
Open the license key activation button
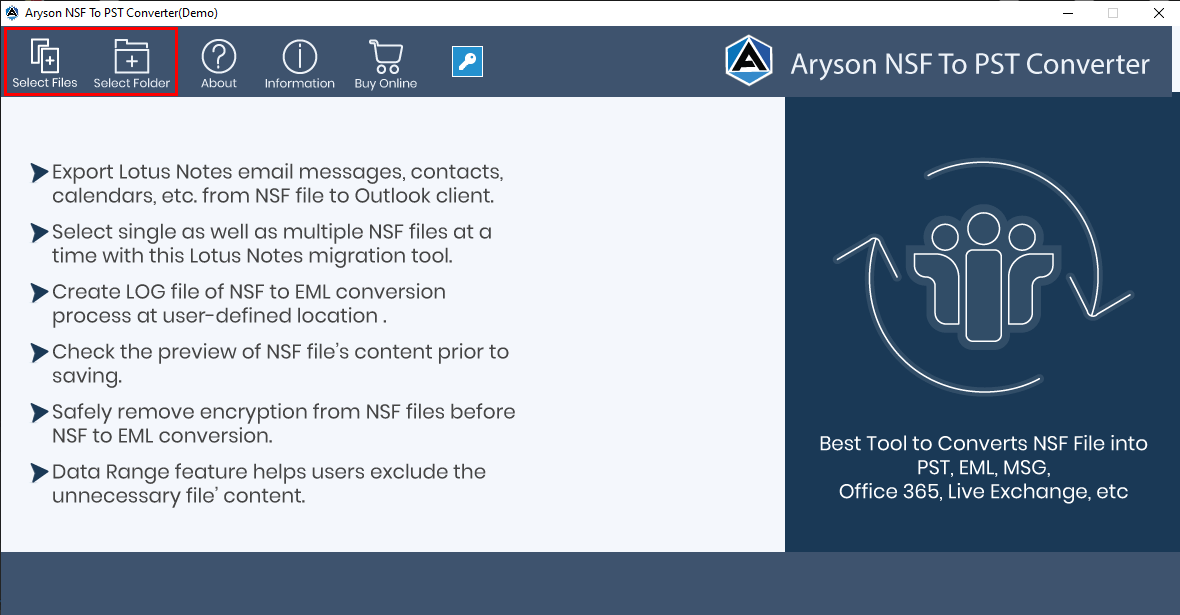pos(467,62)
